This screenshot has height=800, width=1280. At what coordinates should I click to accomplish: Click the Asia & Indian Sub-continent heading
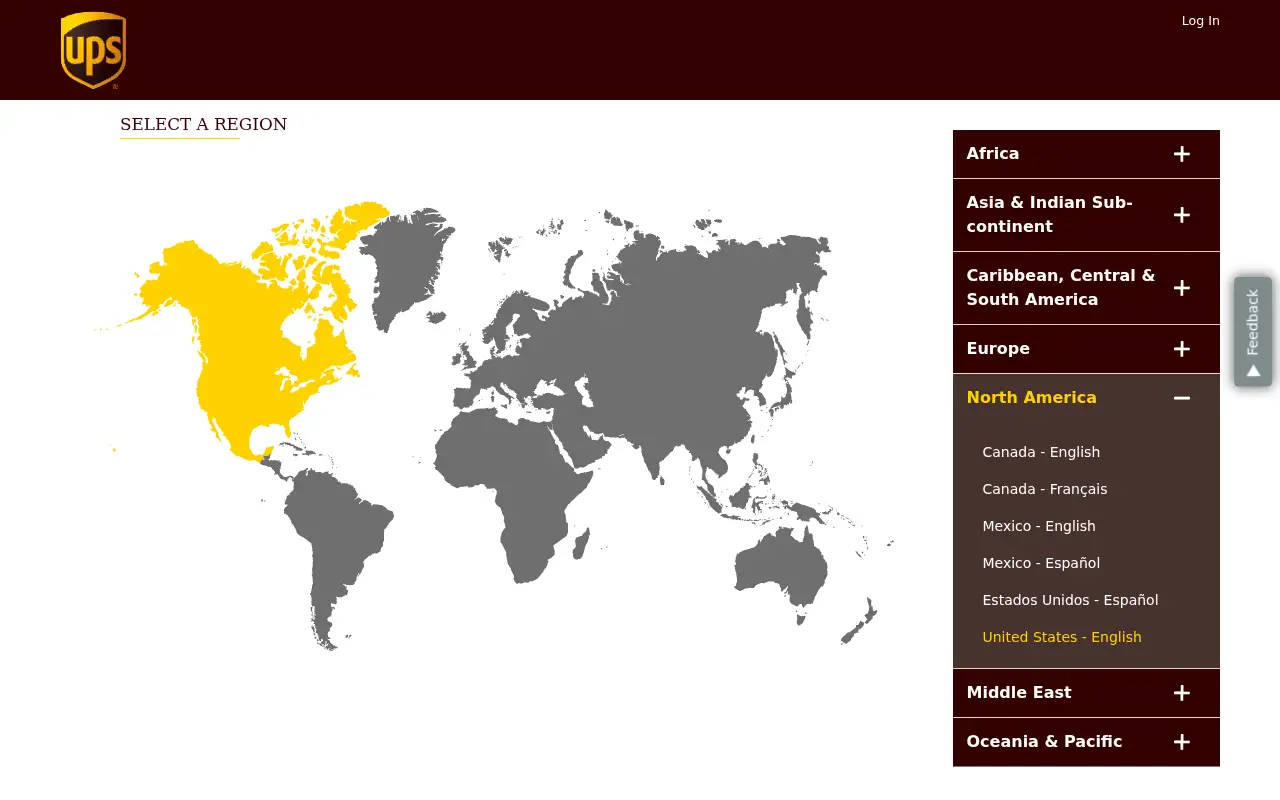click(1050, 214)
